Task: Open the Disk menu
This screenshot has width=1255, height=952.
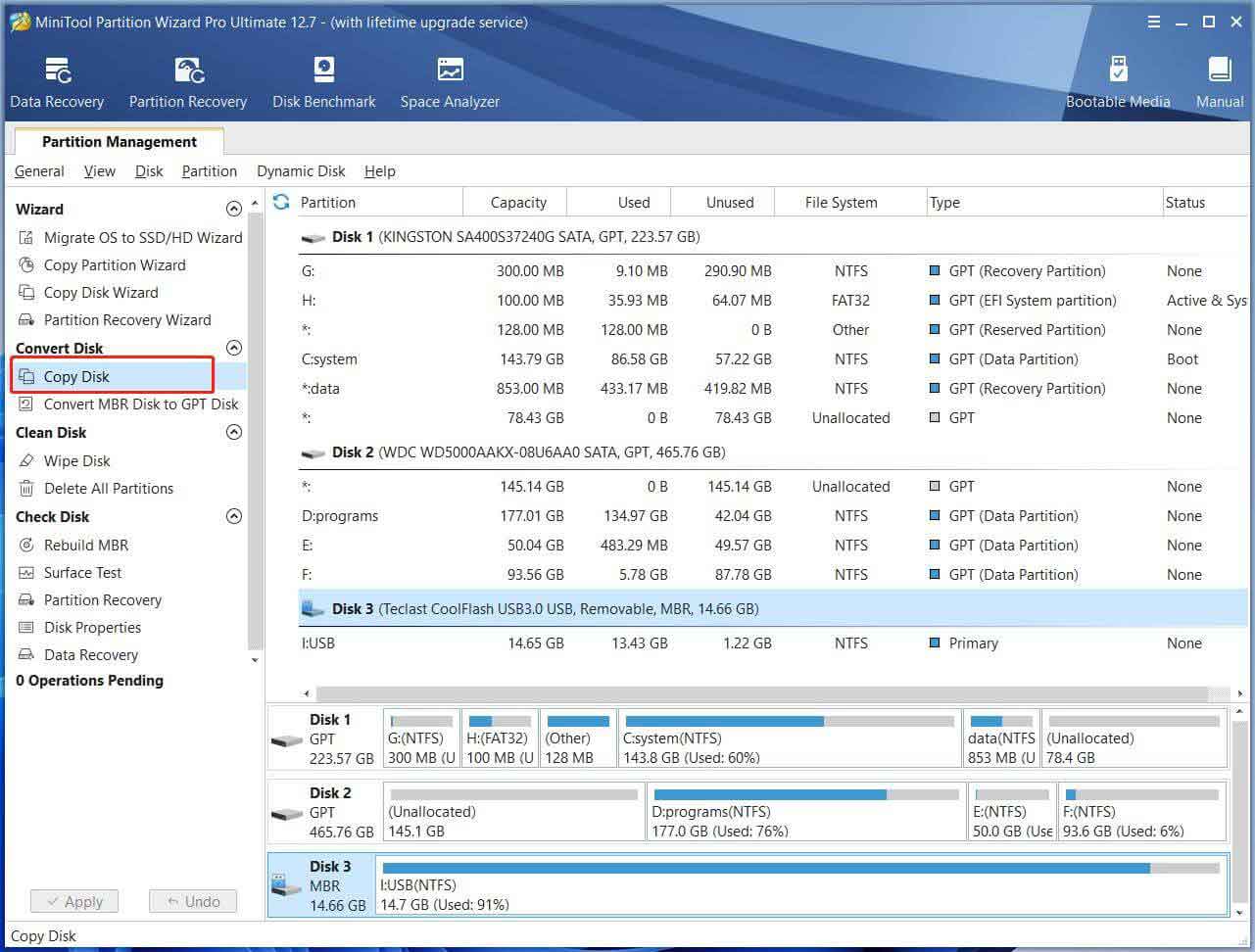Action: [149, 171]
